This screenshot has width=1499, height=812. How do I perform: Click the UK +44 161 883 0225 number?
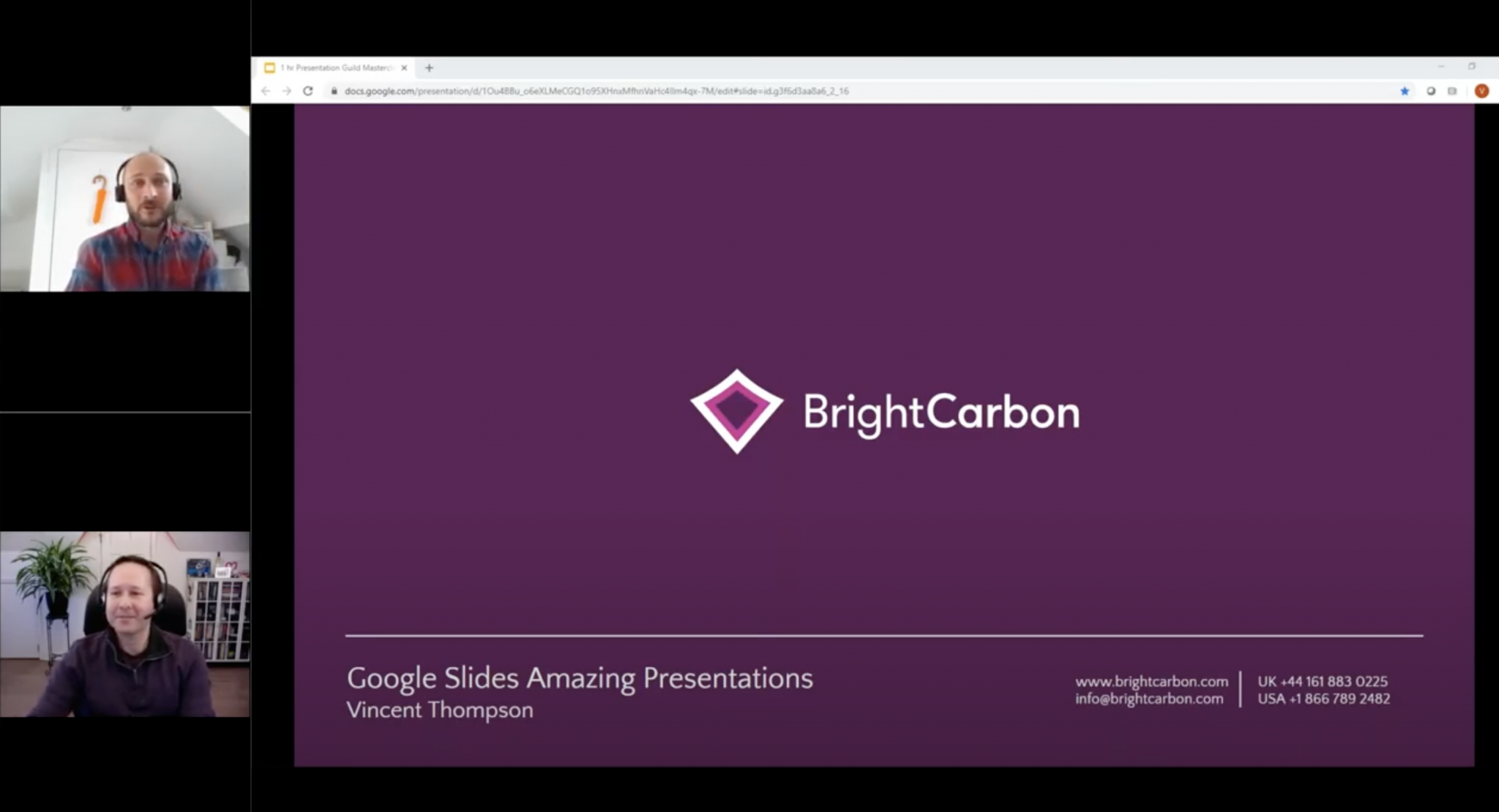click(x=1323, y=682)
